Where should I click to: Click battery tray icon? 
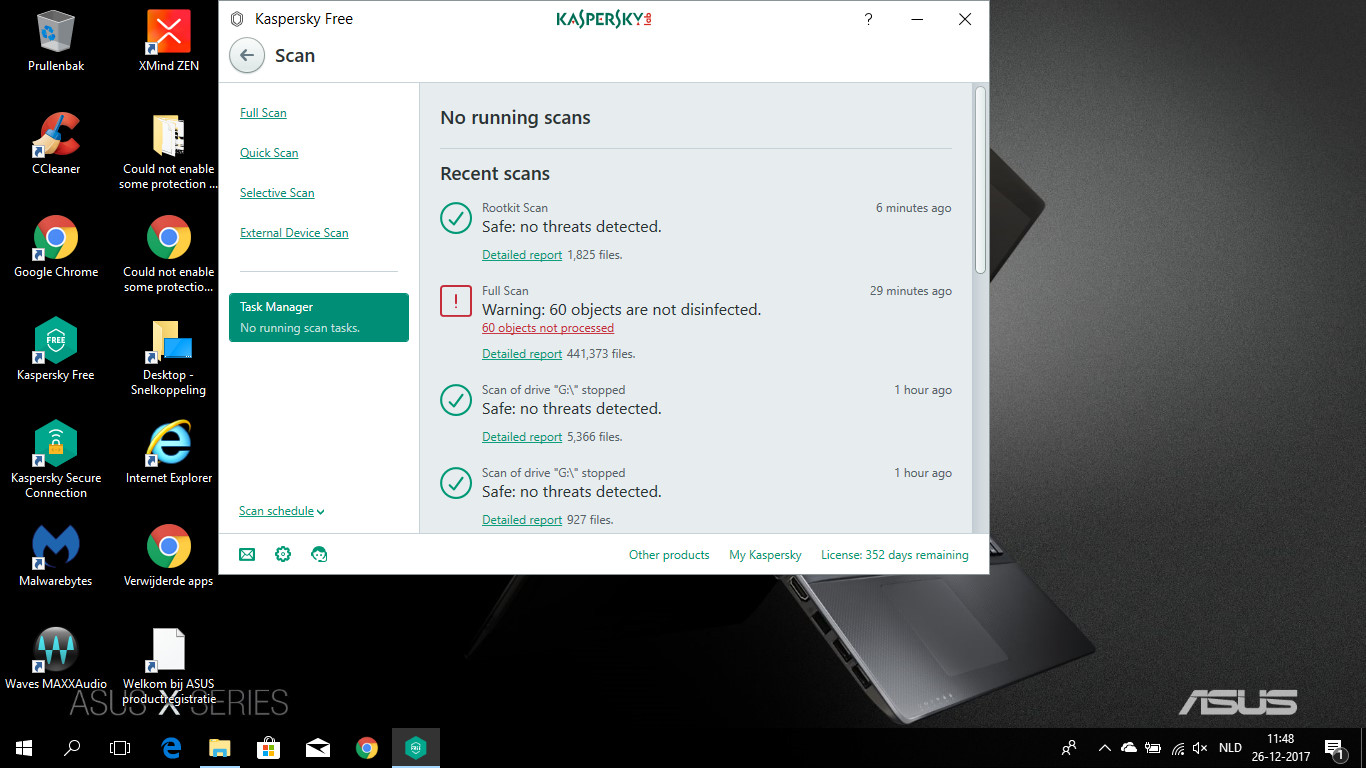(1153, 747)
